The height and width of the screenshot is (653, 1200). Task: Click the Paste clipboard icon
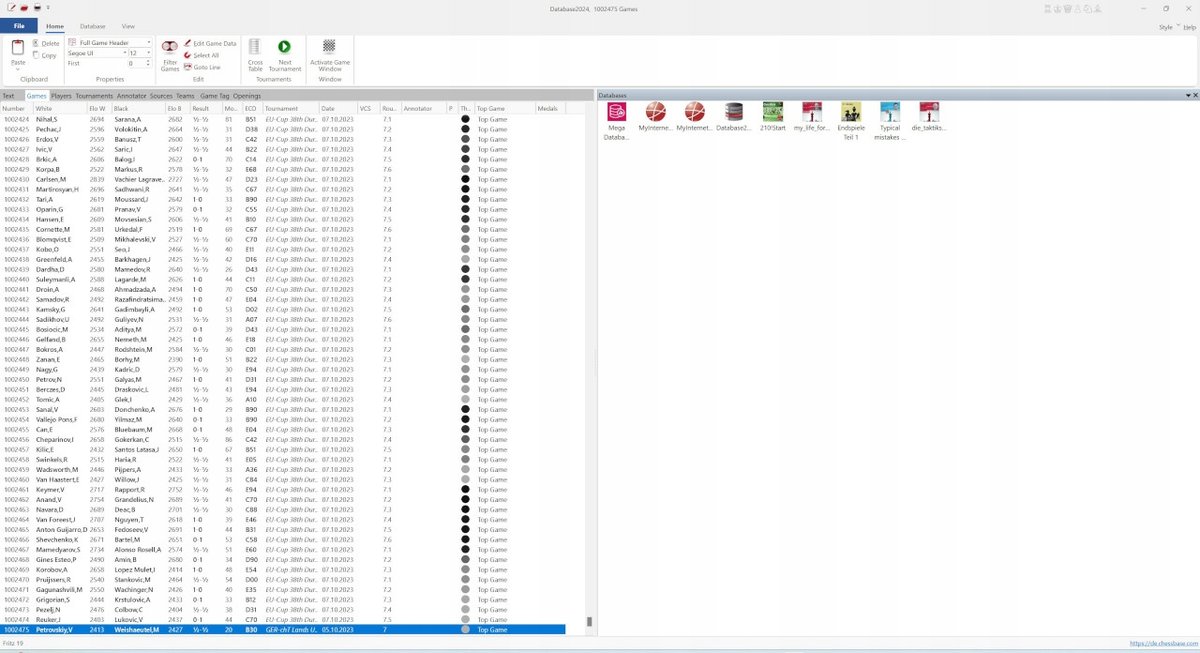click(18, 52)
